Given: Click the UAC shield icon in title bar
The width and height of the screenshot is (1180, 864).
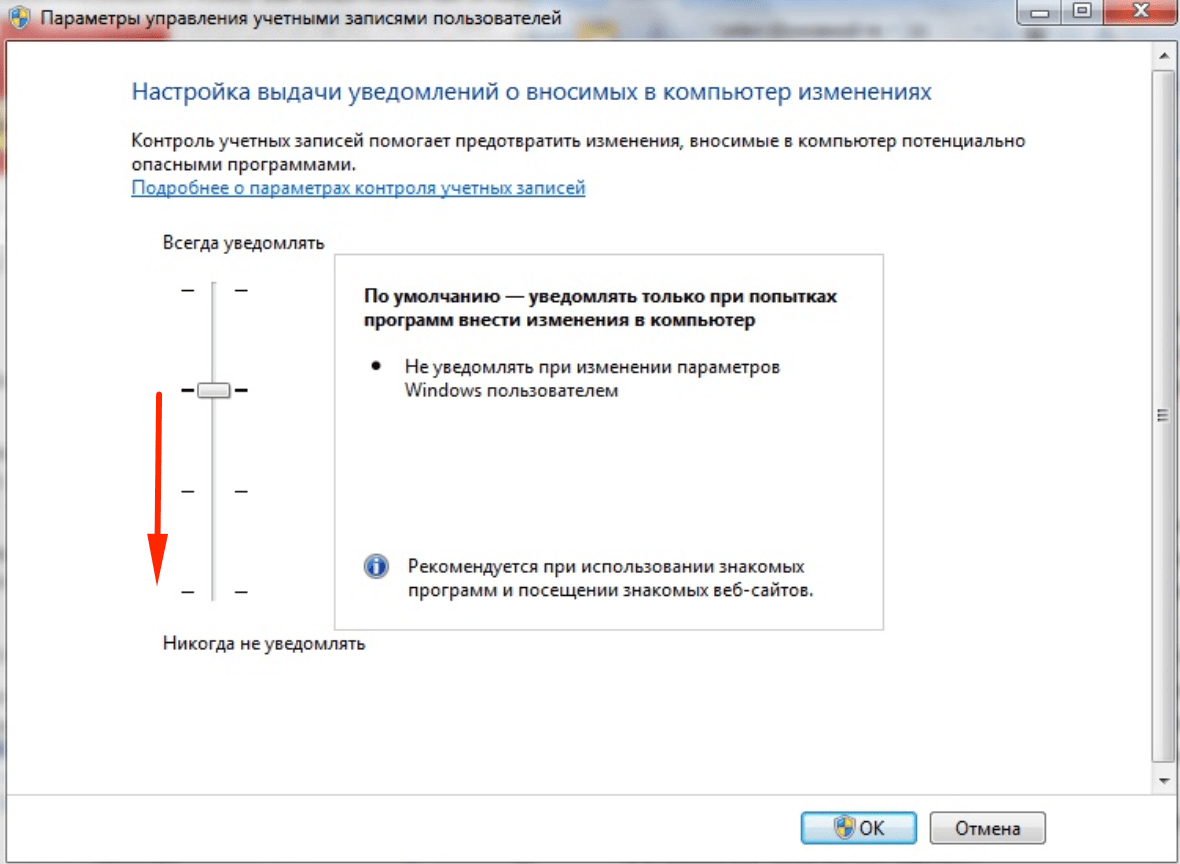Looking at the screenshot, I should [20, 17].
